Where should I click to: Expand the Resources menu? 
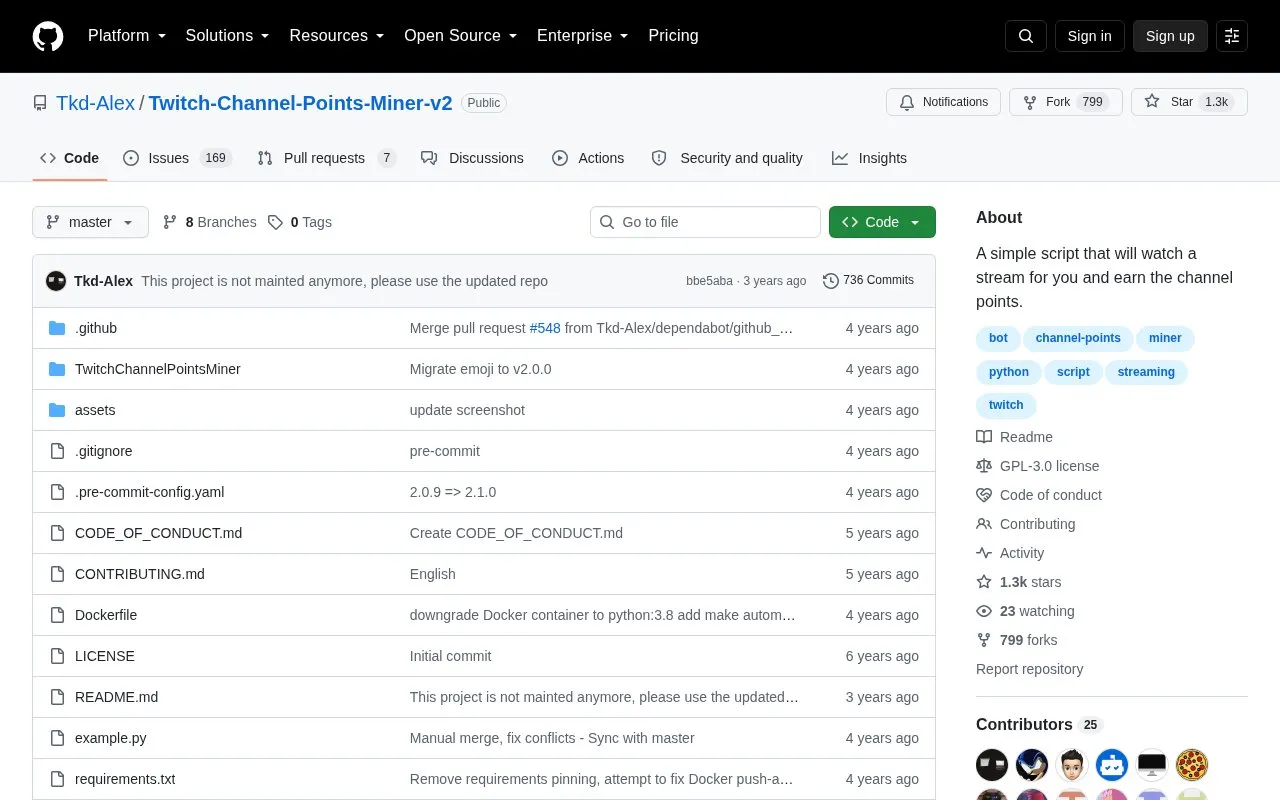(x=337, y=36)
